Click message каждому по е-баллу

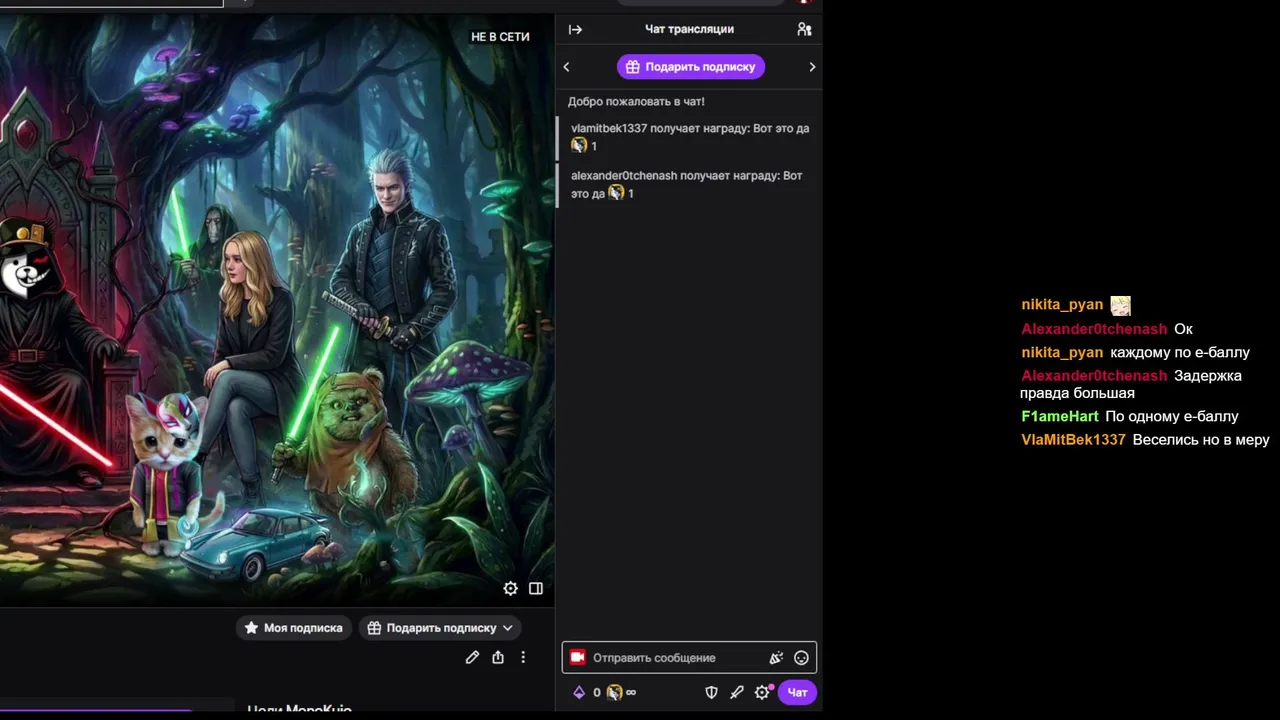[1180, 352]
